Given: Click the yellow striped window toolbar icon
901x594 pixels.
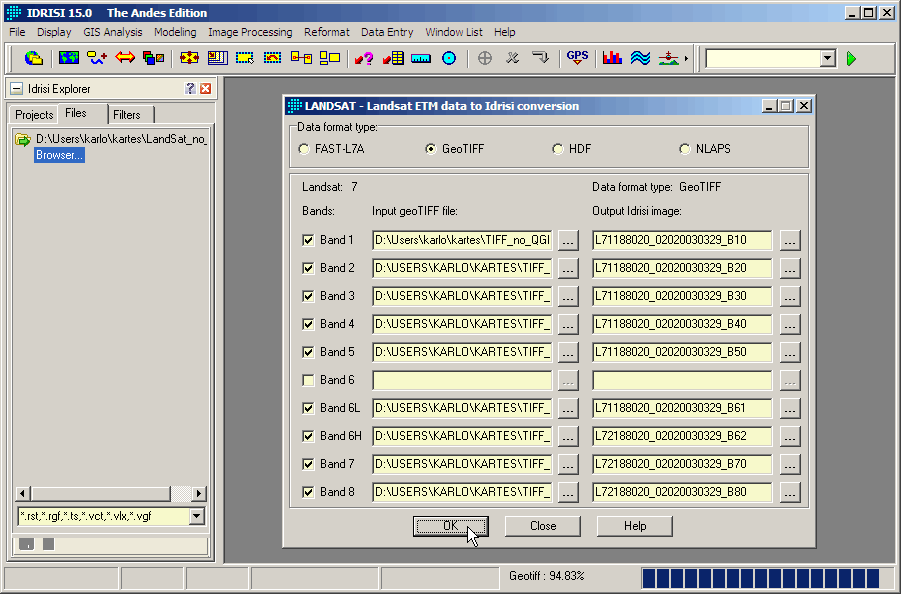Looking at the screenshot, I should coord(218,58).
